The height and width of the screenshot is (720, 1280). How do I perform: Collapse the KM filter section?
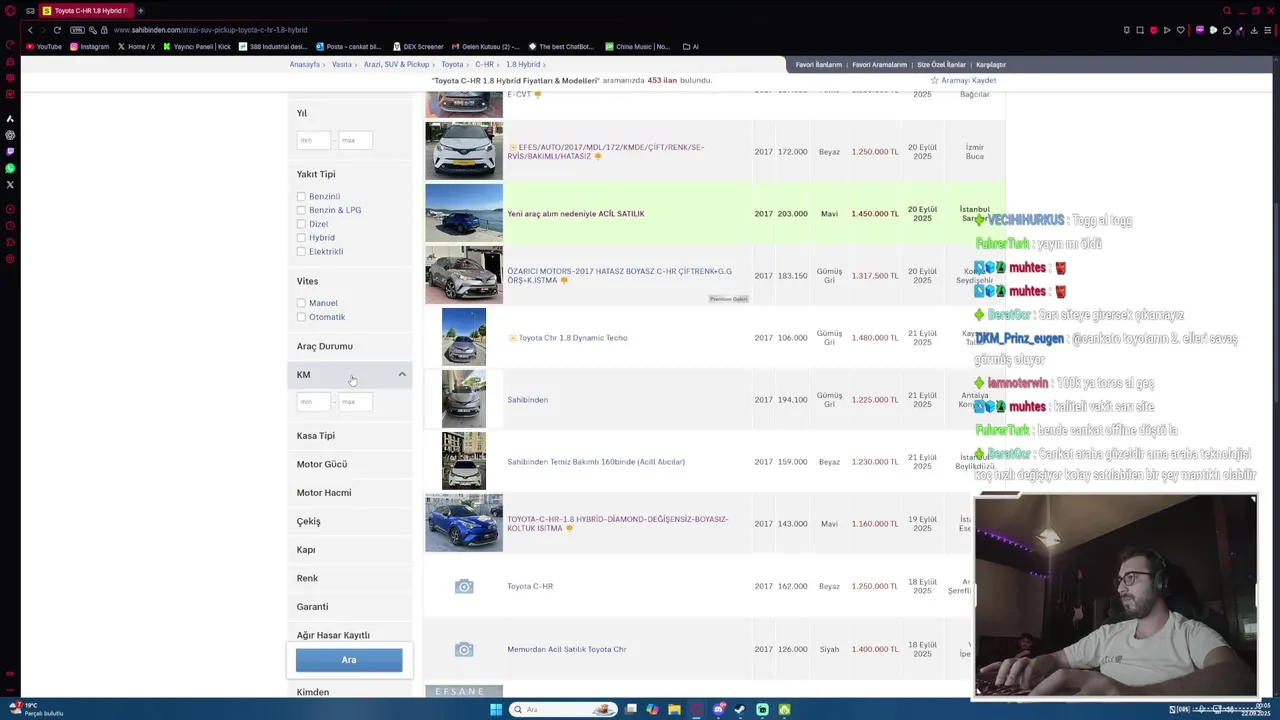pyautogui.click(x=350, y=375)
